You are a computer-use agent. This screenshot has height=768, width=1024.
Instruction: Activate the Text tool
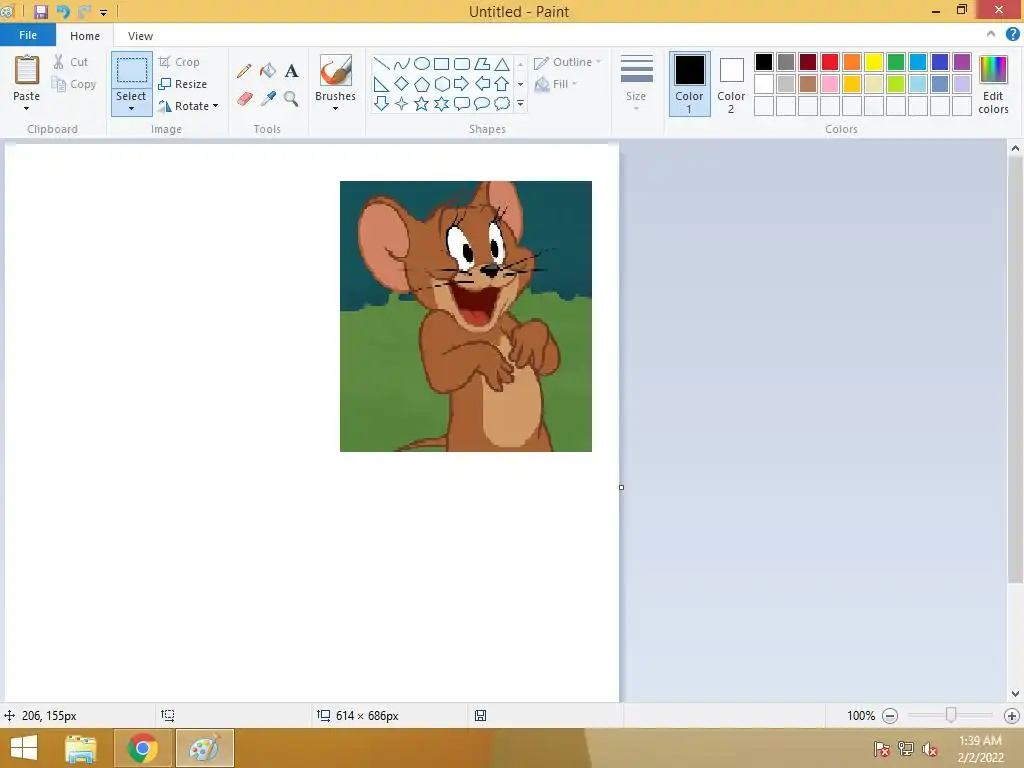(291, 71)
